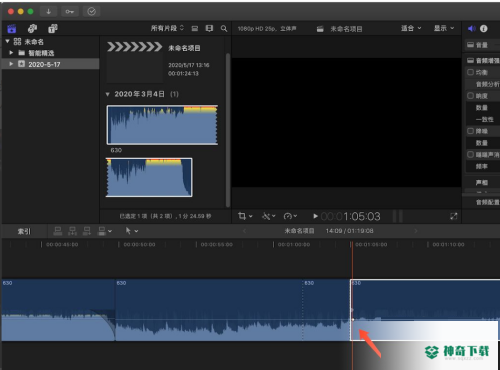Screen dimensions: 500x370
Task: Open the audio inspector speaker icon
Action: pyautogui.click(x=471, y=29)
